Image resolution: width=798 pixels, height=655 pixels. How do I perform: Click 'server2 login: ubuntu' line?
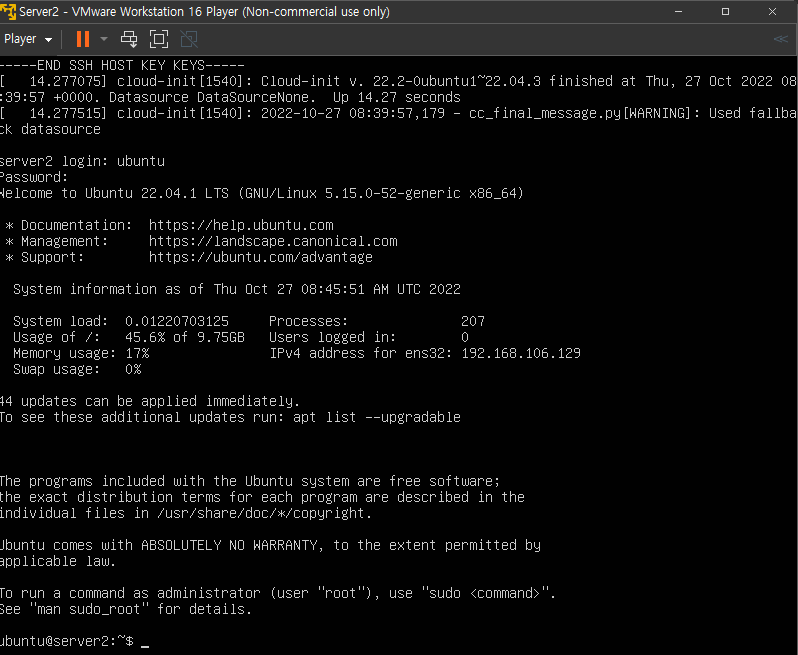pos(82,161)
